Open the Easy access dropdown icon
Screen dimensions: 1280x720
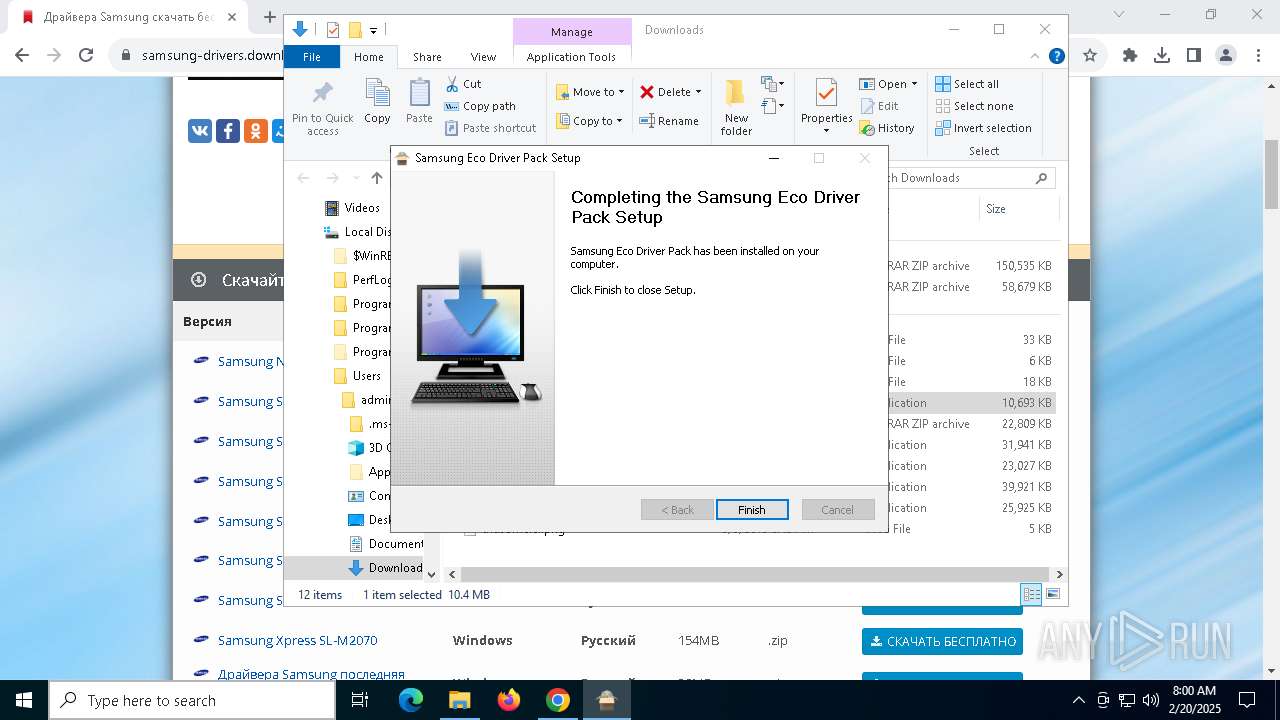tap(773, 105)
